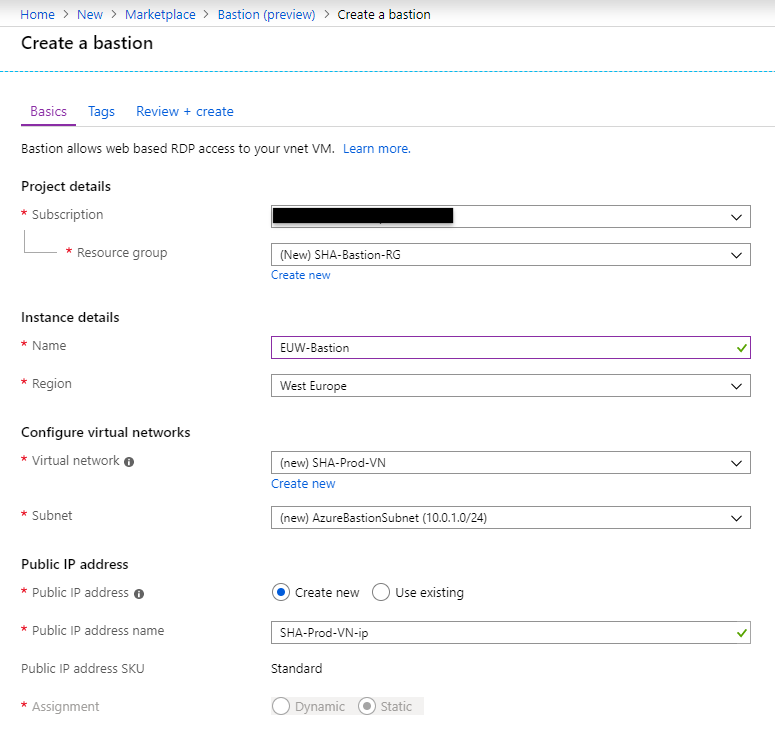Click Create new under Resource group
775x753 pixels.
pos(300,275)
